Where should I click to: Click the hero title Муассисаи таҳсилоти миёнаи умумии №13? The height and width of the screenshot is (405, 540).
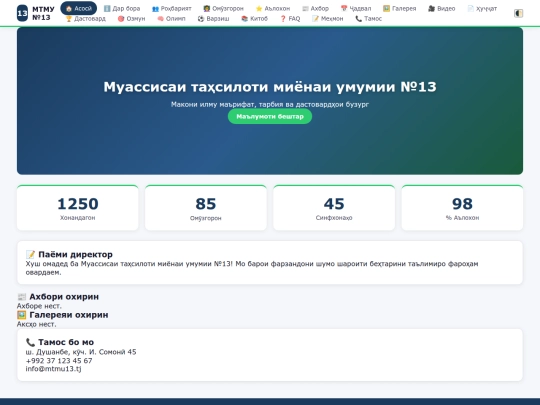pos(270,87)
